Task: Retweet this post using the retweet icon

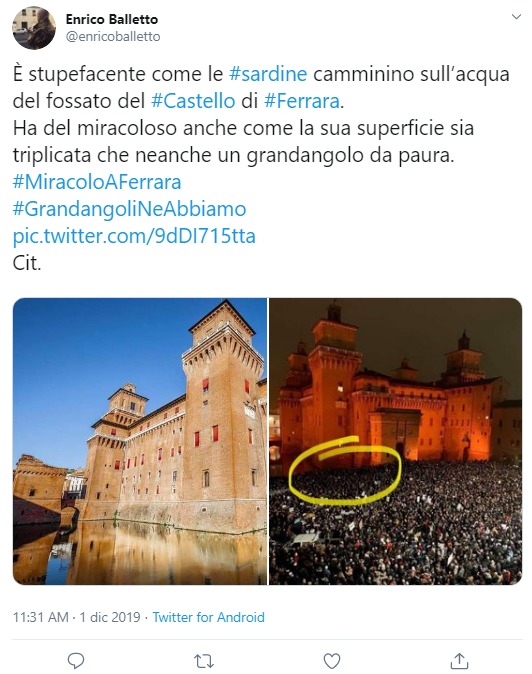Action: [204, 661]
